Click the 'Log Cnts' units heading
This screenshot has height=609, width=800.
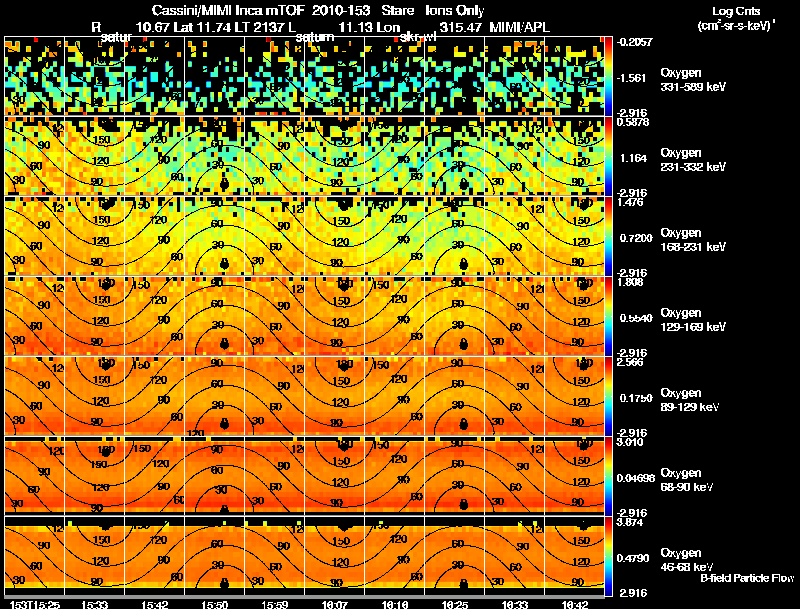[x=736, y=11]
